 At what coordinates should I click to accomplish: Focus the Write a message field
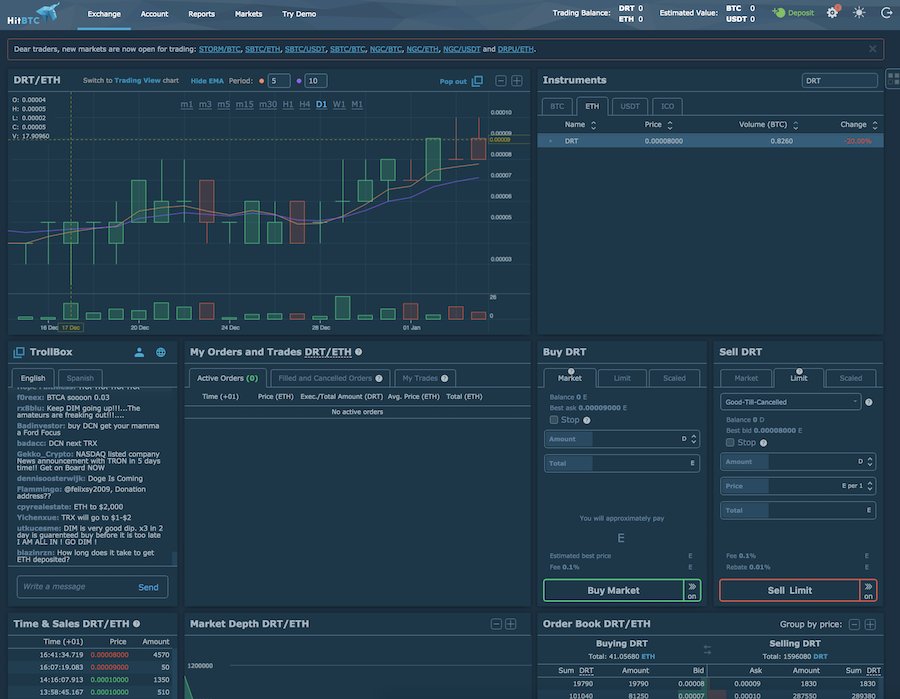coord(76,587)
